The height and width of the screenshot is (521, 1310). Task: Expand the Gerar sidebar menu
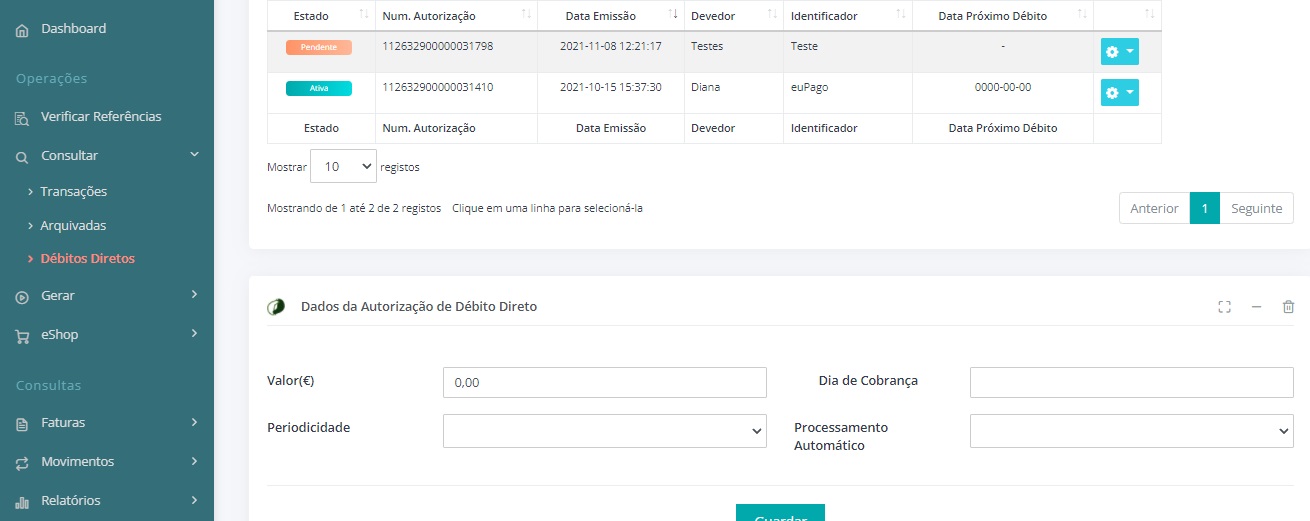point(107,296)
